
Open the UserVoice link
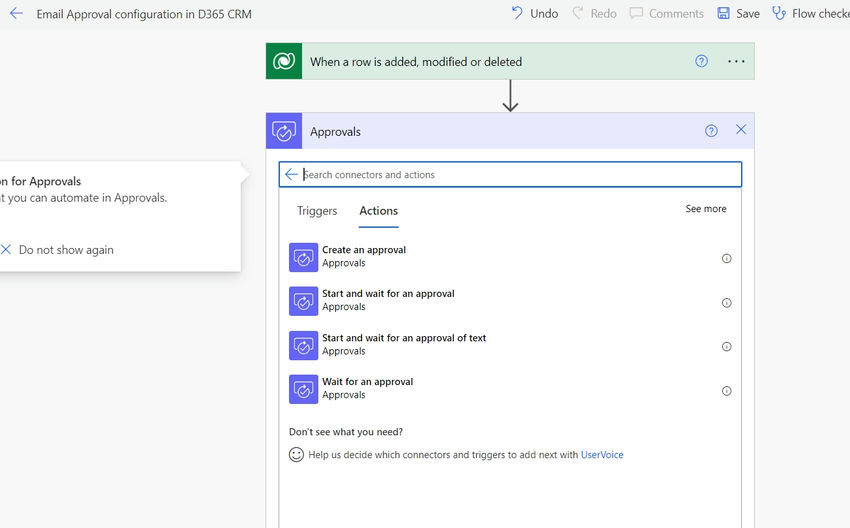pos(602,455)
